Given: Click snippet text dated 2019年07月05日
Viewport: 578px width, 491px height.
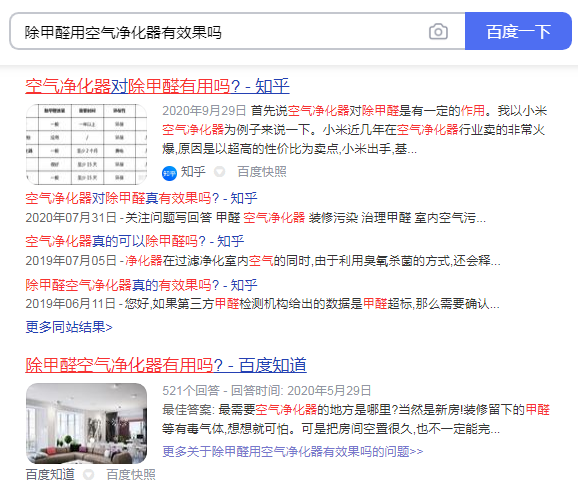Looking at the screenshot, I should [263, 261].
